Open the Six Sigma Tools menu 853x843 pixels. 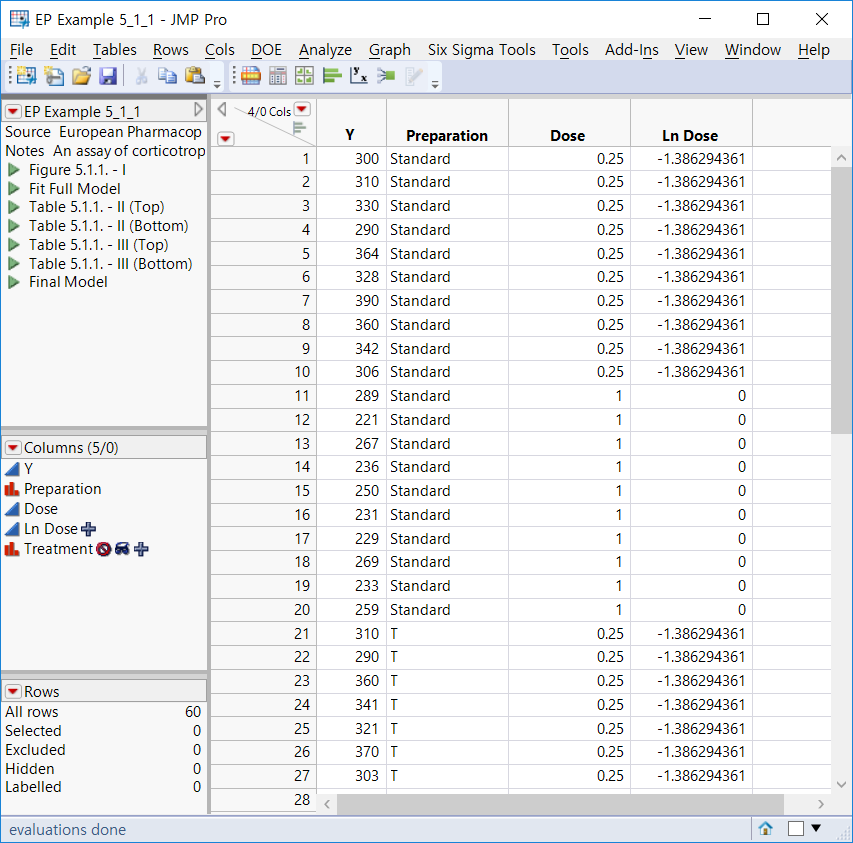[x=481, y=49]
